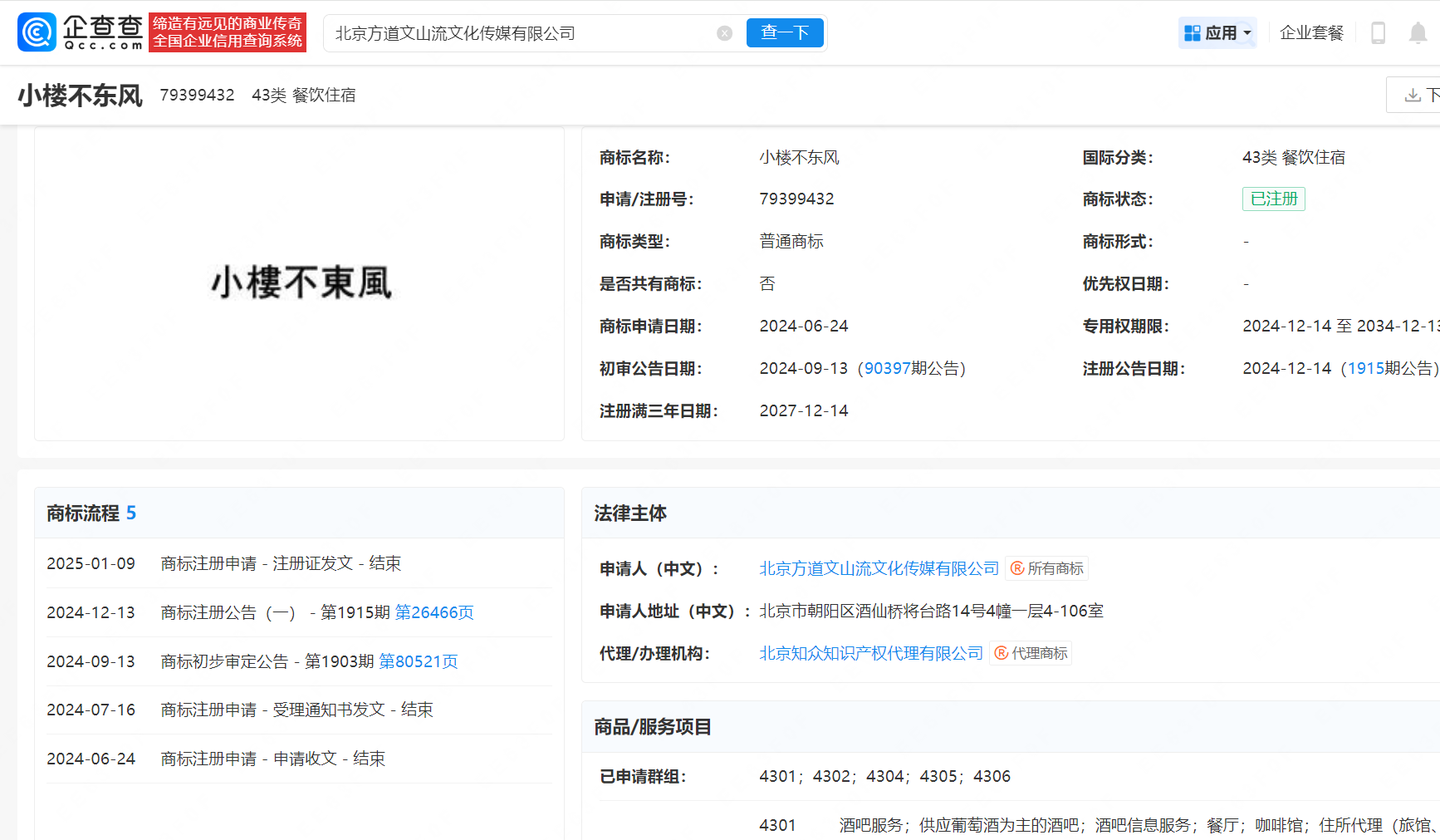Click the 2027-12-14 three-year date value
Screen dimensions: 1440x840
point(804,411)
